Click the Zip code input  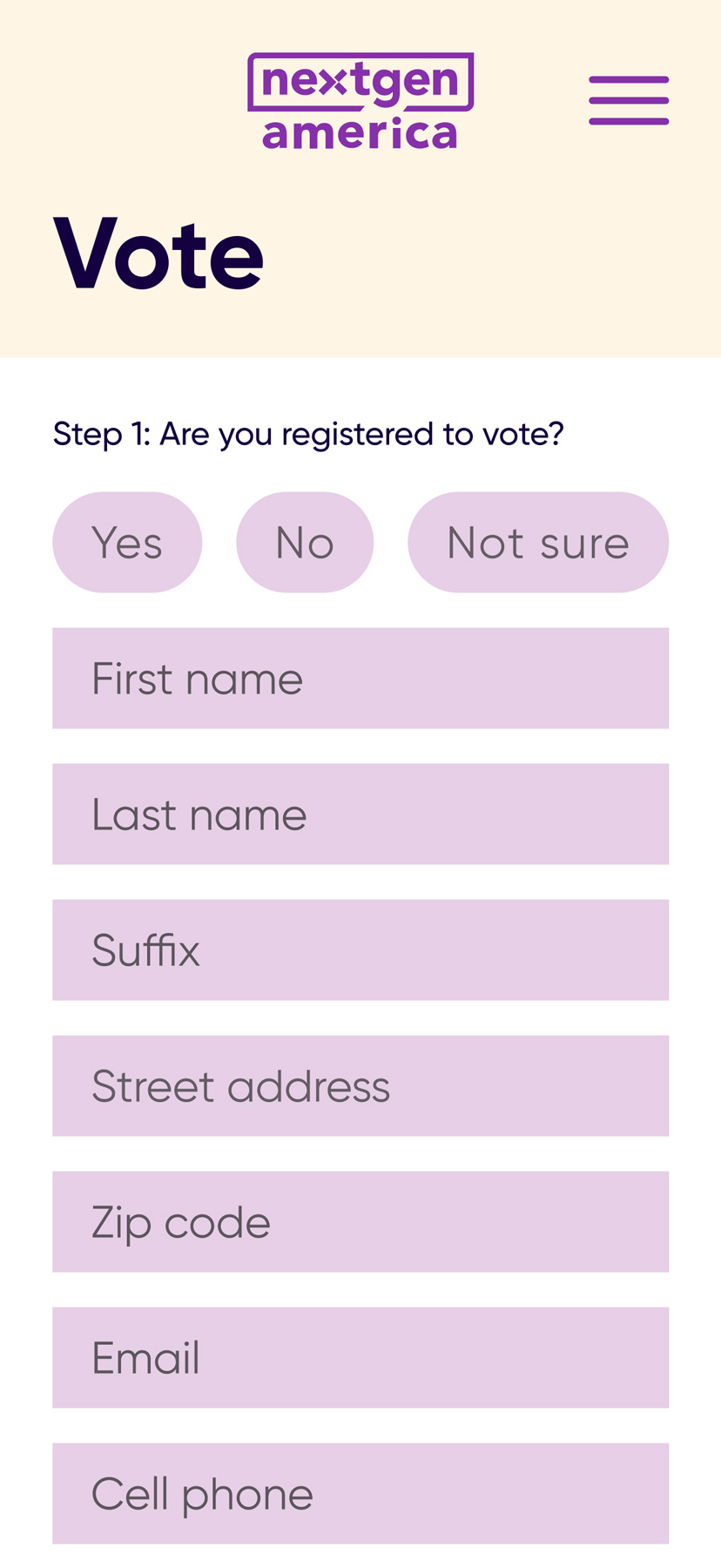click(x=360, y=1222)
